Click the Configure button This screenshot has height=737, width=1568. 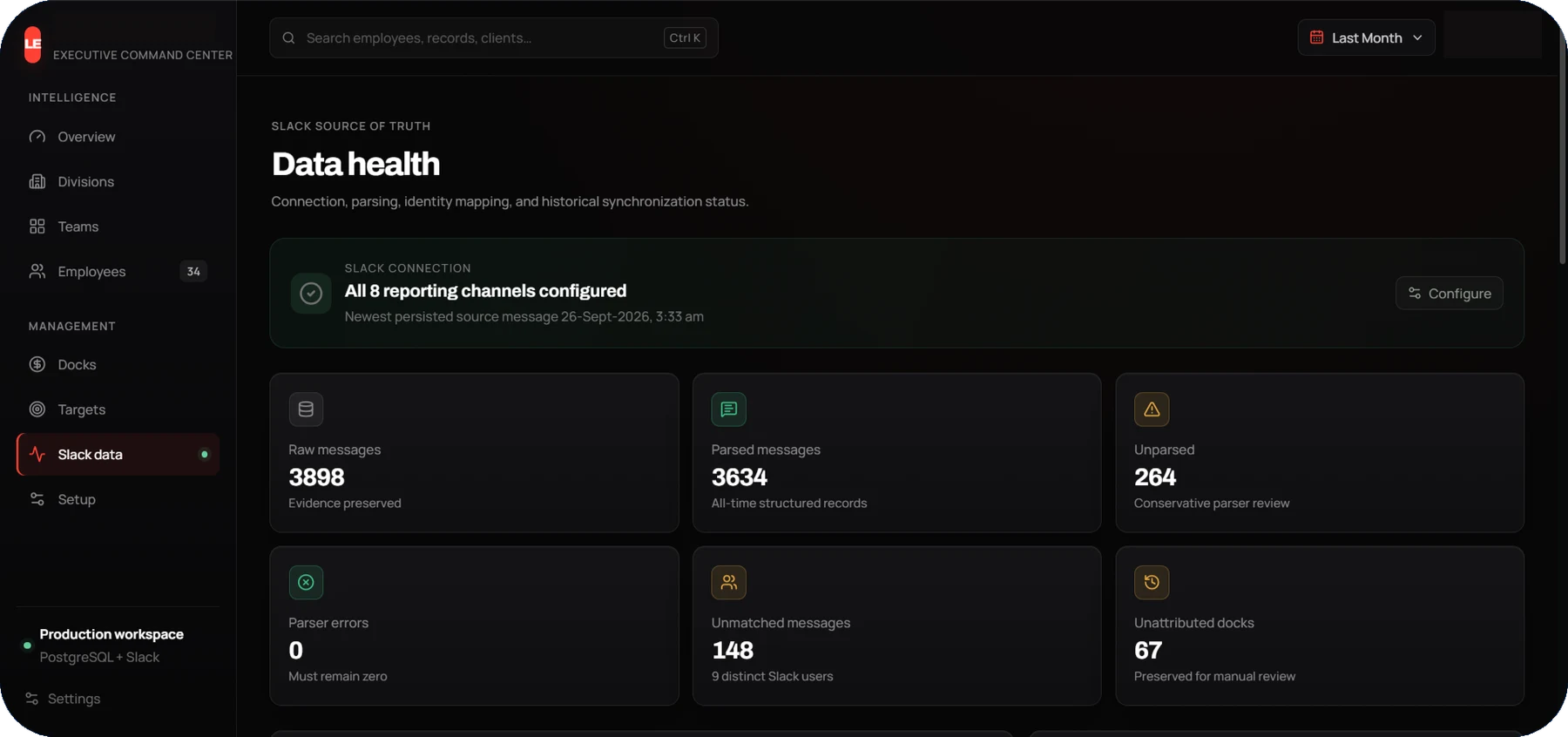pos(1449,294)
